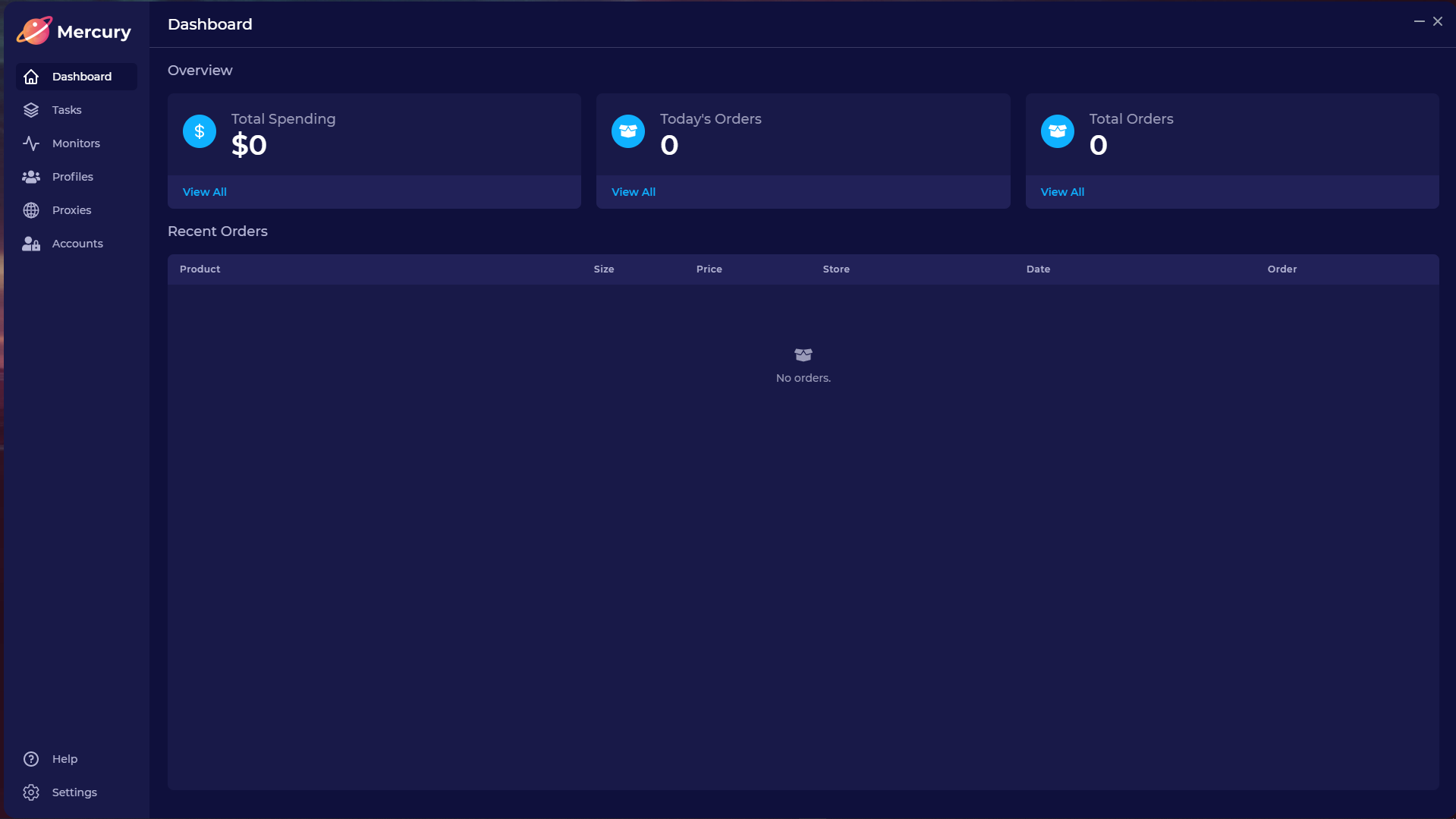
Task: View all under Total Orders
Action: [1062, 192]
